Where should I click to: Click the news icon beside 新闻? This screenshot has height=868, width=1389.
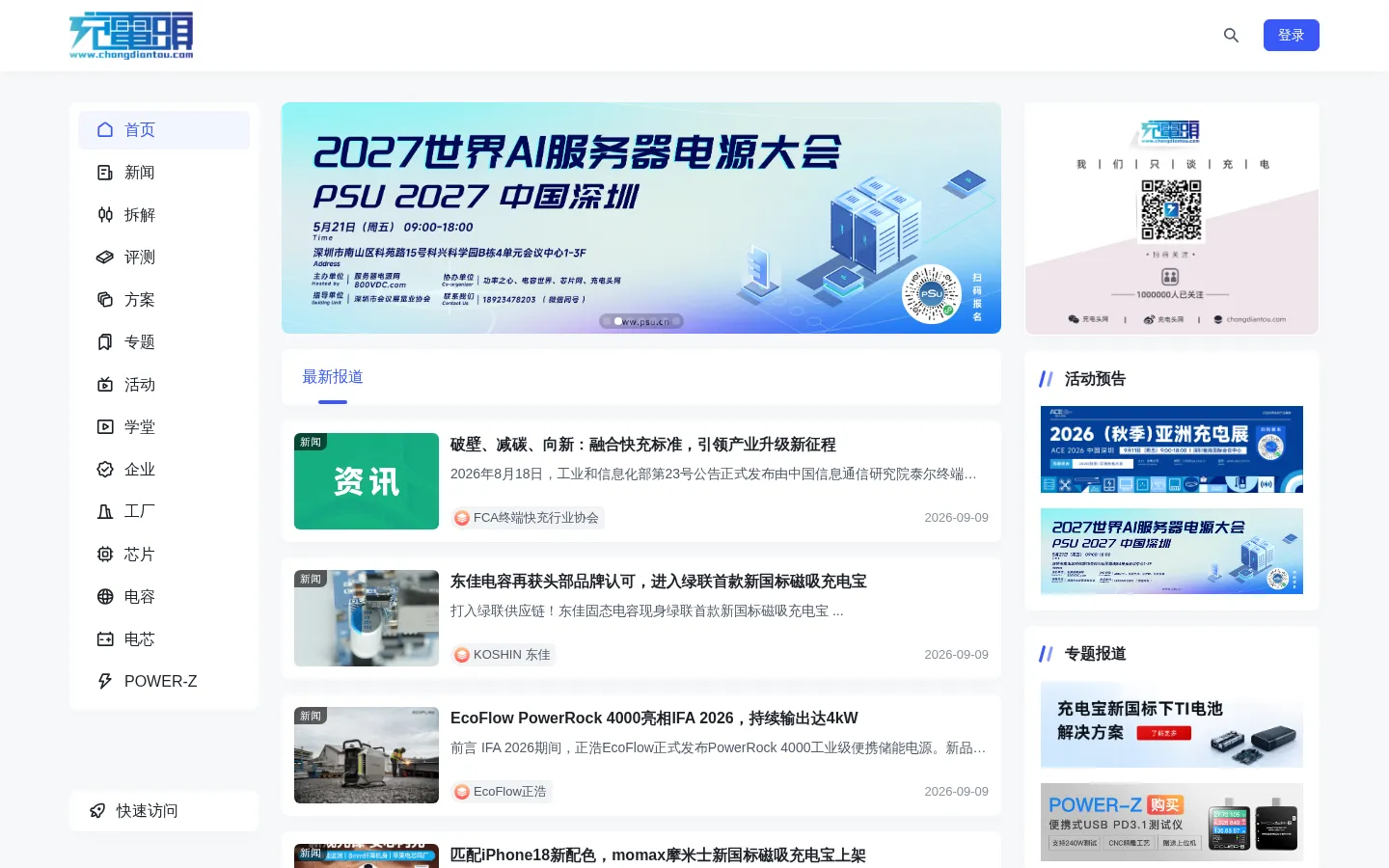click(x=105, y=172)
